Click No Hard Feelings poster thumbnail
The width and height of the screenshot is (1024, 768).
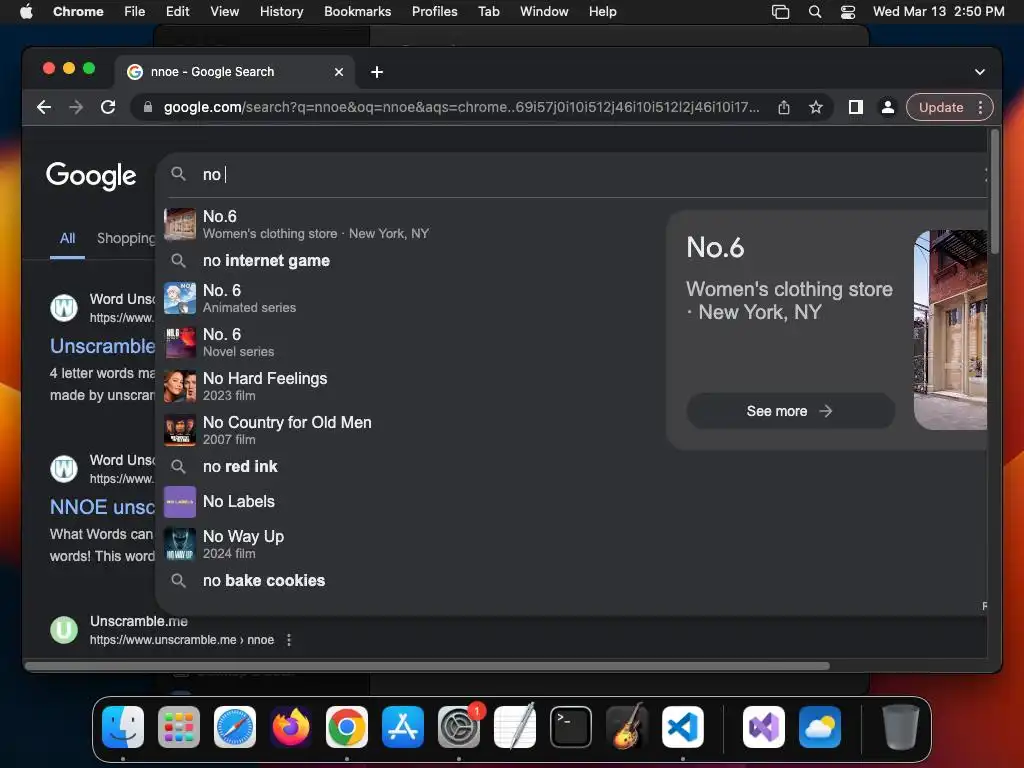tap(180, 386)
